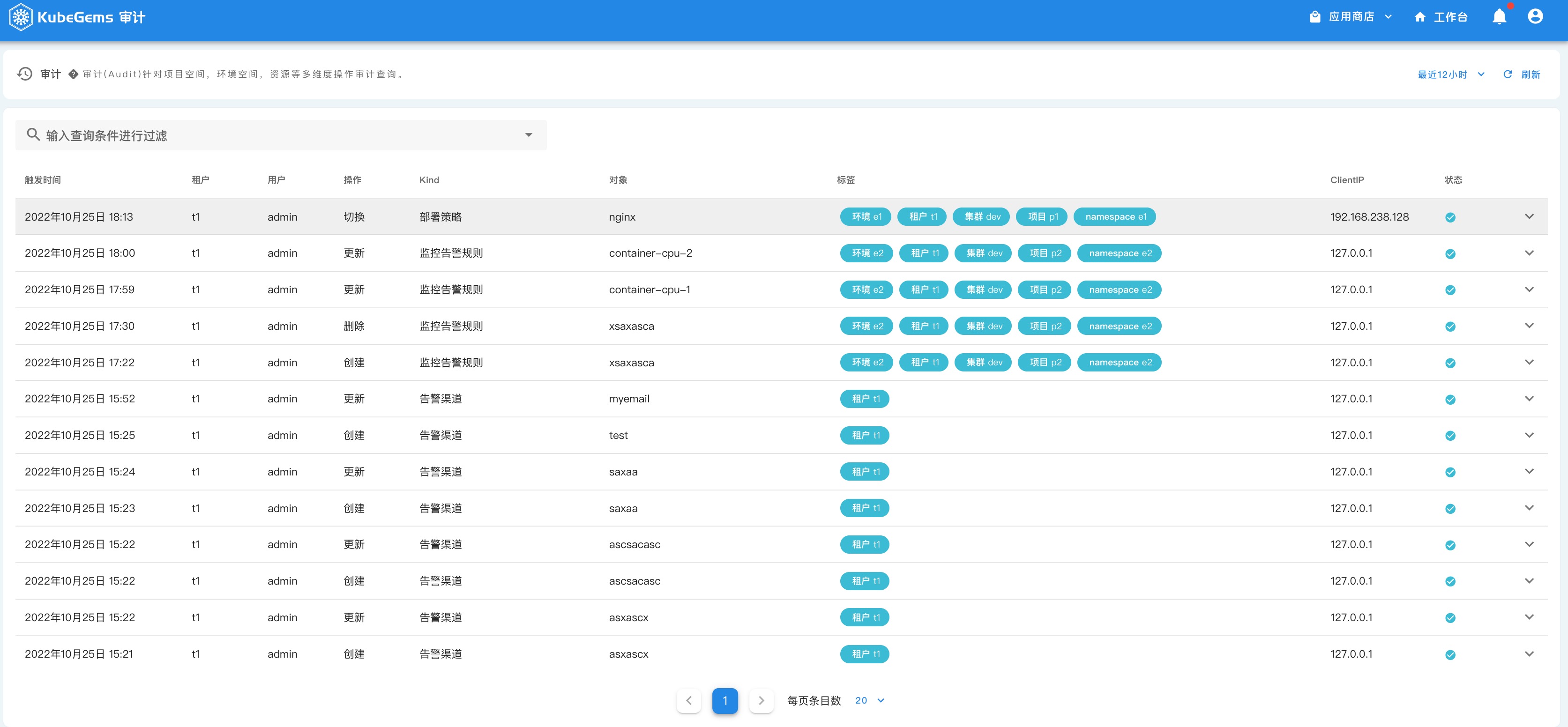Click the ClientIP column header
The width and height of the screenshot is (1568, 727).
tap(1347, 180)
